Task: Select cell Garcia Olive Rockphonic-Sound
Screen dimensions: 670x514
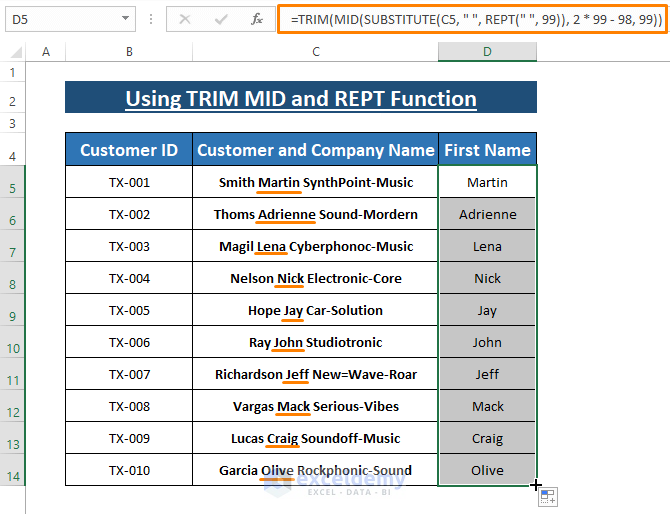Action: point(315,470)
